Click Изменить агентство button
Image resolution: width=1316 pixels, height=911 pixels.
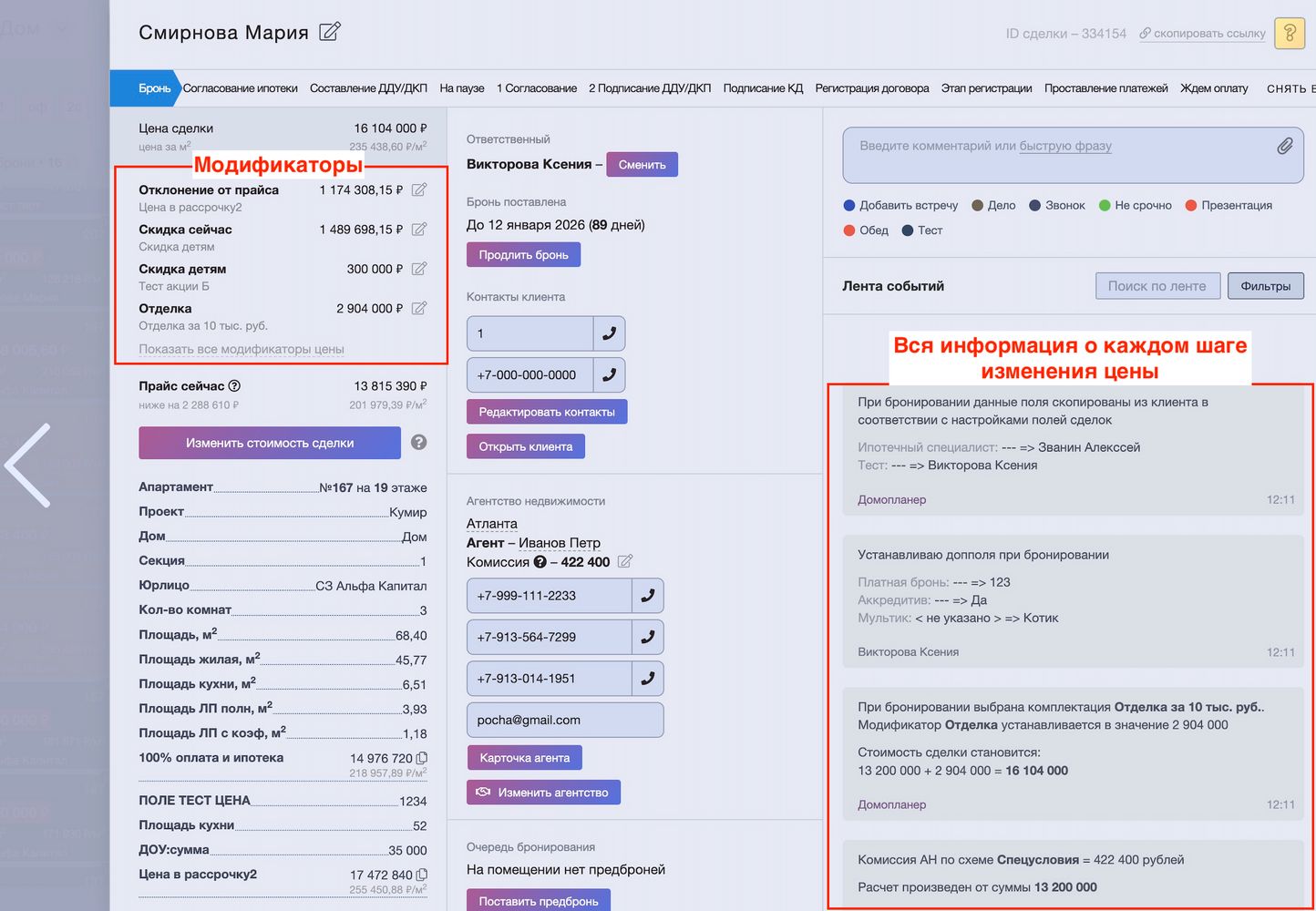(x=543, y=793)
